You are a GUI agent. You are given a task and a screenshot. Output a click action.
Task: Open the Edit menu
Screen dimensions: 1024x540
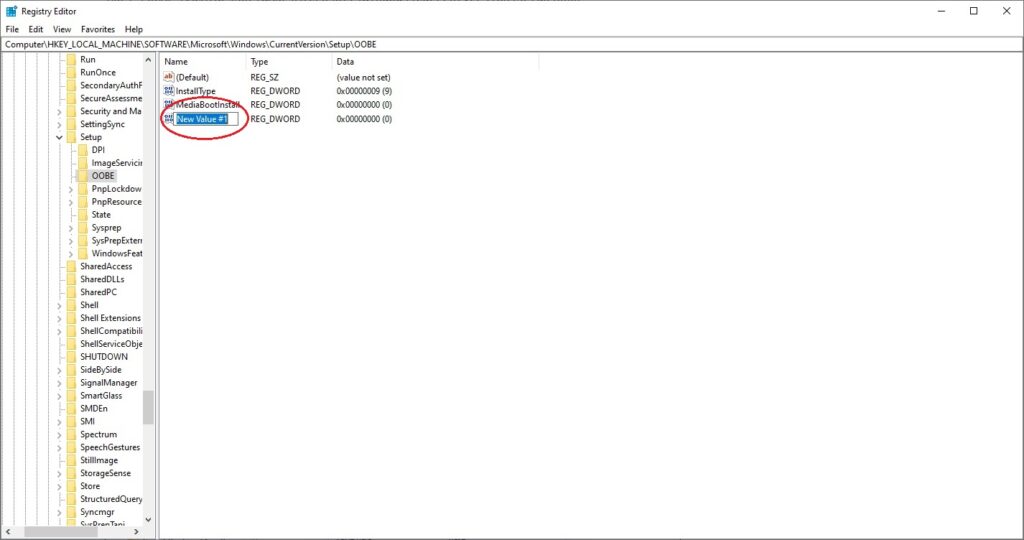tap(36, 30)
